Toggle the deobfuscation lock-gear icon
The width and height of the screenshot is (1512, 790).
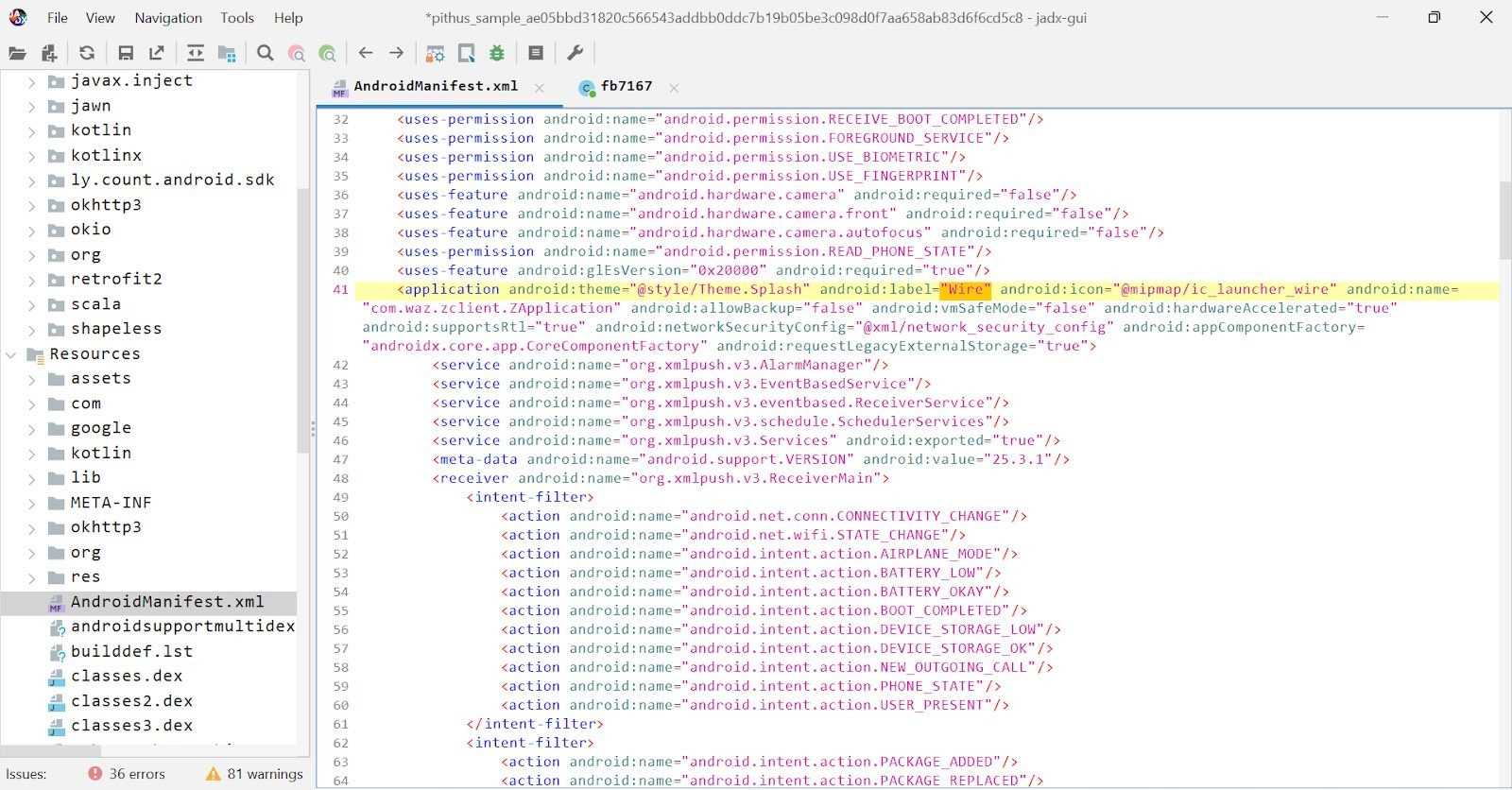coord(436,54)
